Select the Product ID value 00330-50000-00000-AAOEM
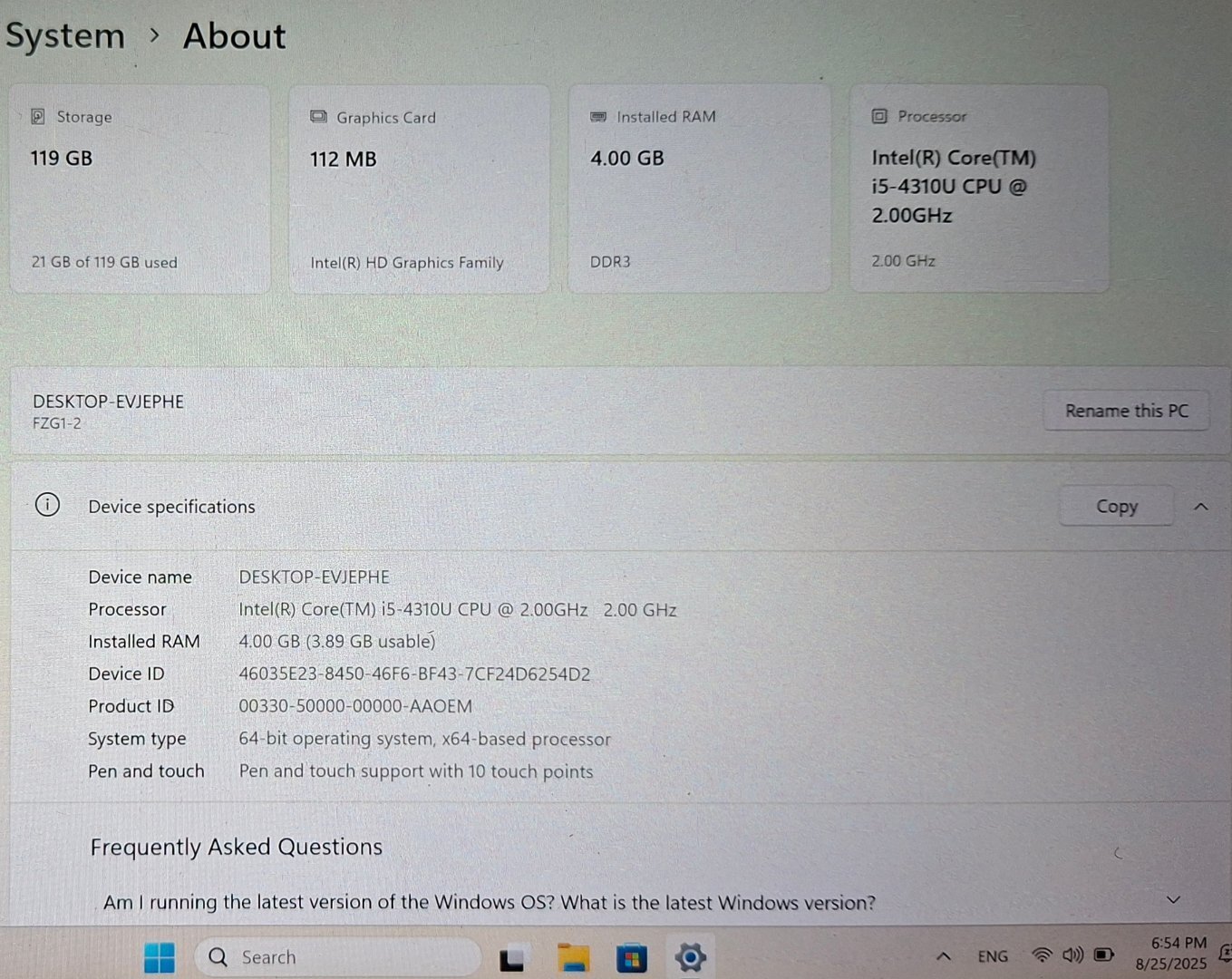The height and width of the screenshot is (979, 1232). click(x=355, y=706)
